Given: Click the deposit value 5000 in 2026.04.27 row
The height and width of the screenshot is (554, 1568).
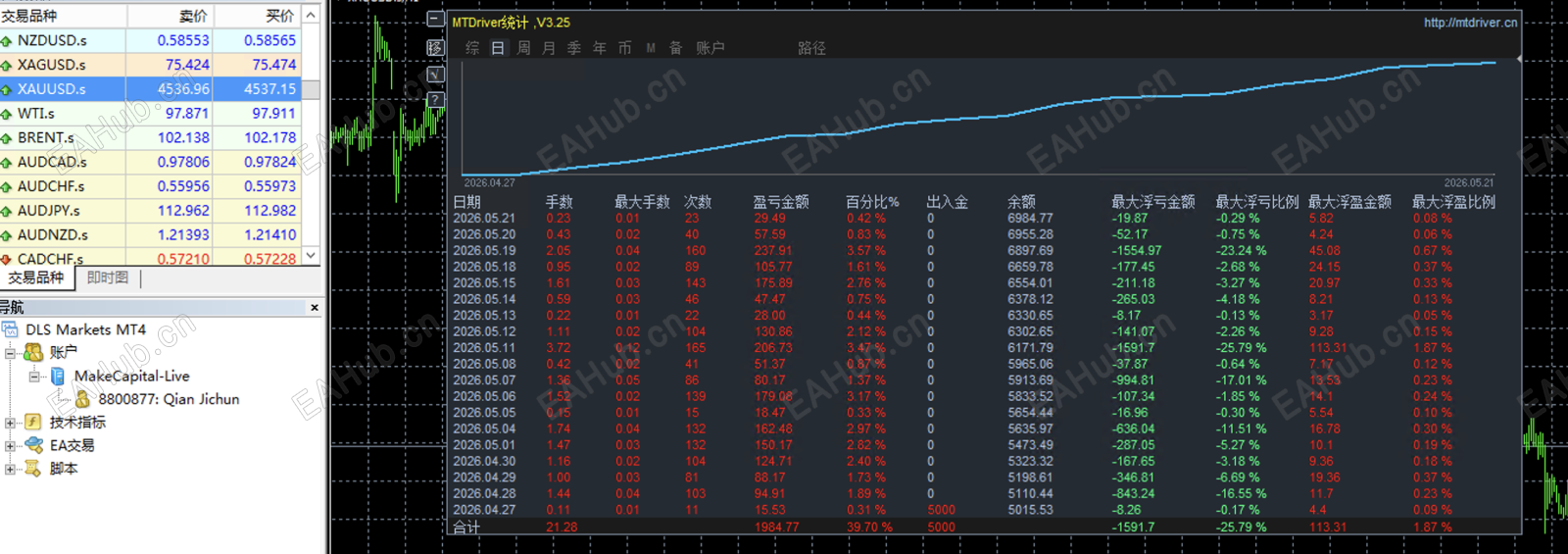Looking at the screenshot, I should 941,510.
